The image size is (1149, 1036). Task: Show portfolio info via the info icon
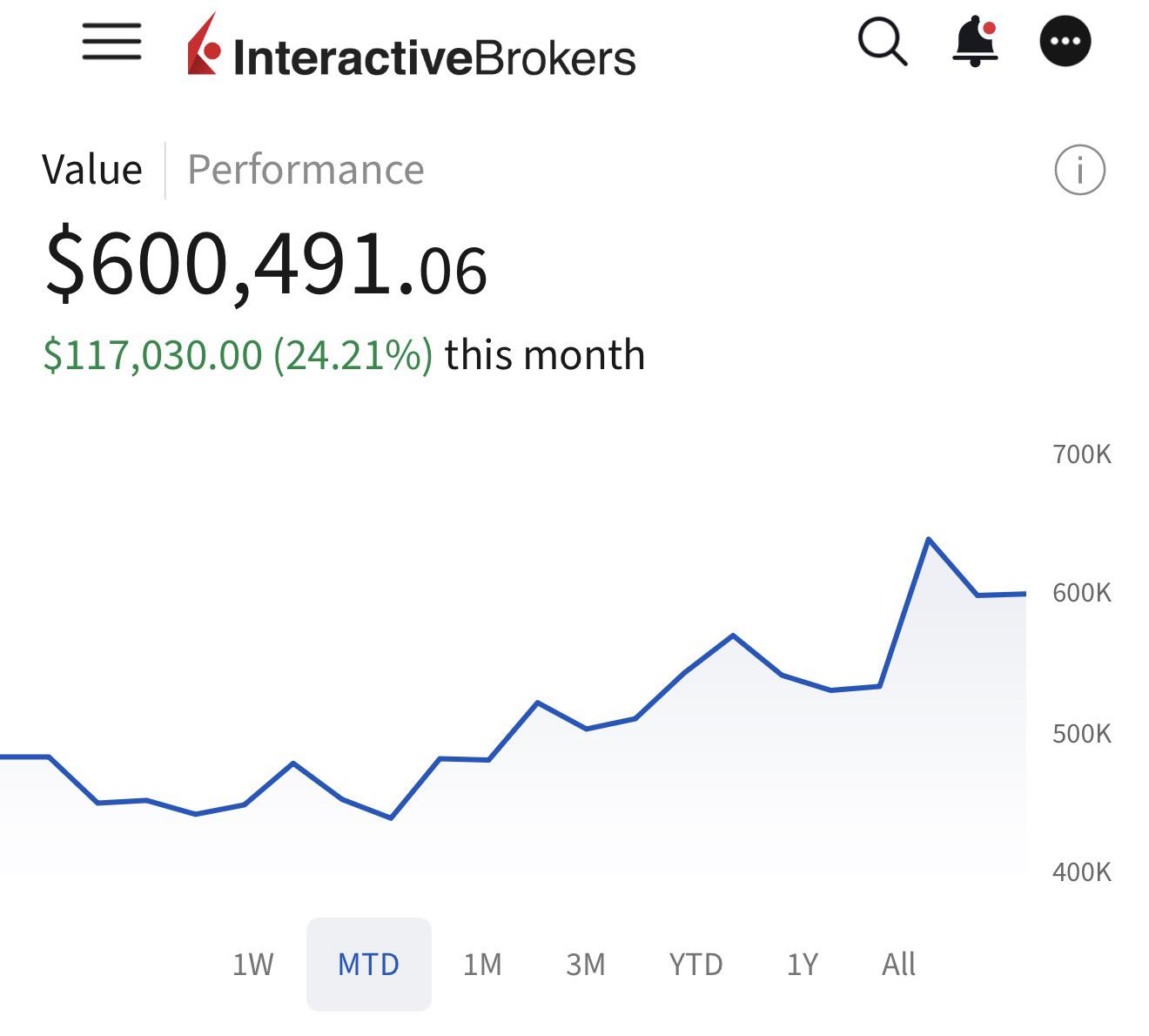(1079, 170)
